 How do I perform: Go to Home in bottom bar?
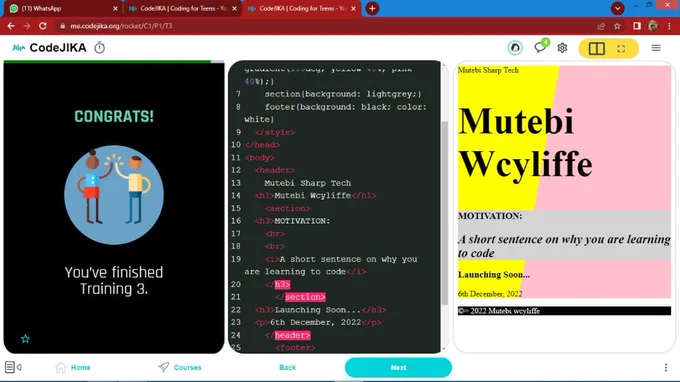[x=73, y=367]
